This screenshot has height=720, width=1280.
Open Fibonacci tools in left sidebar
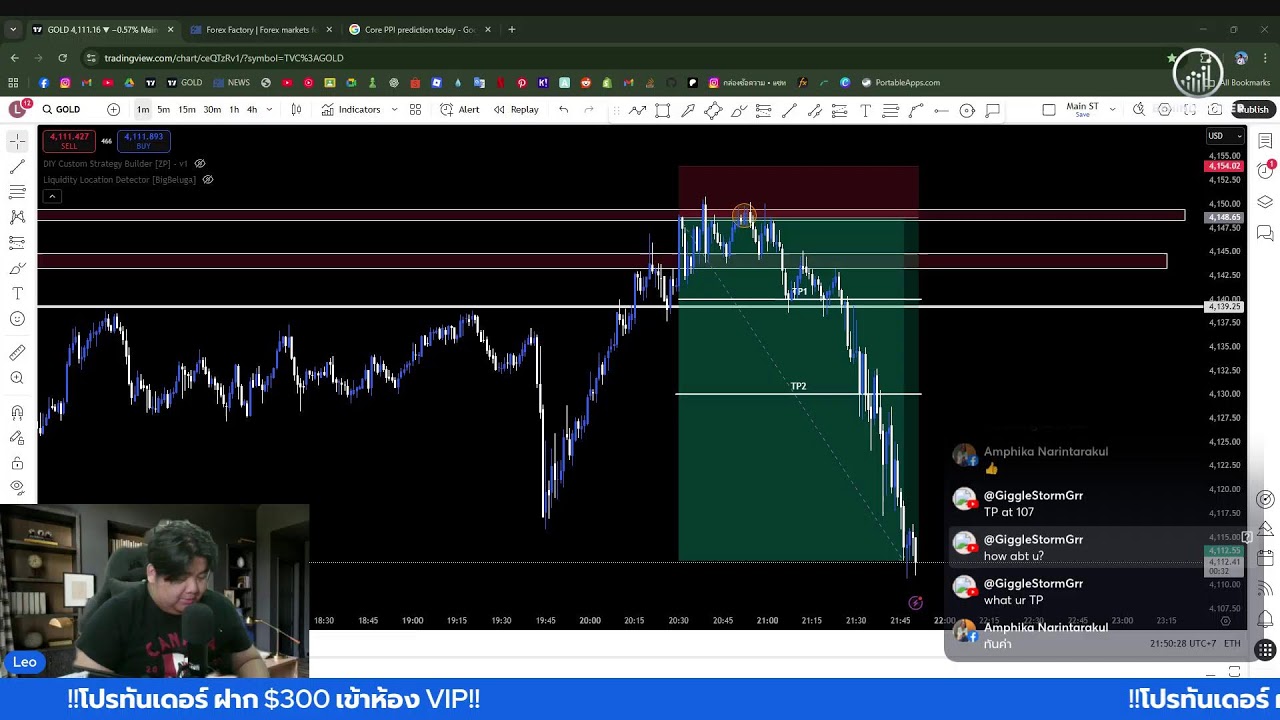[x=17, y=191]
